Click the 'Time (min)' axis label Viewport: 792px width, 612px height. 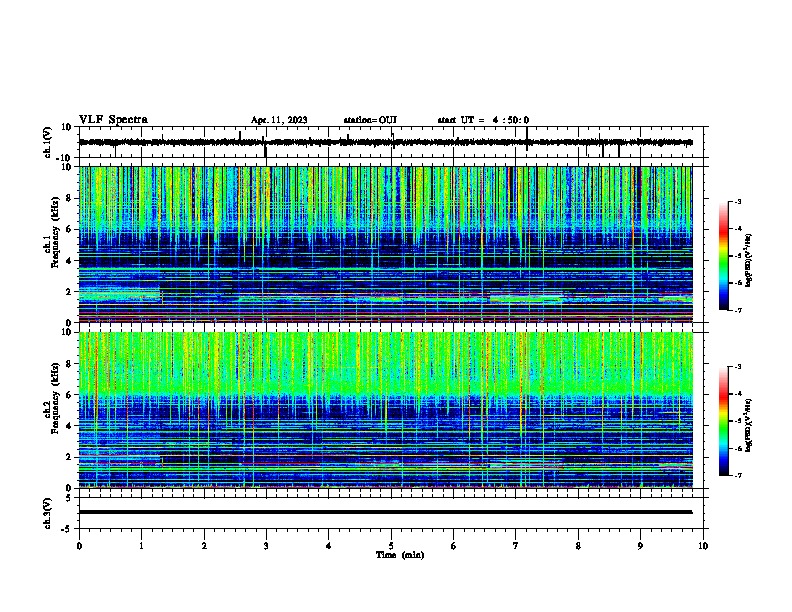tap(400, 555)
